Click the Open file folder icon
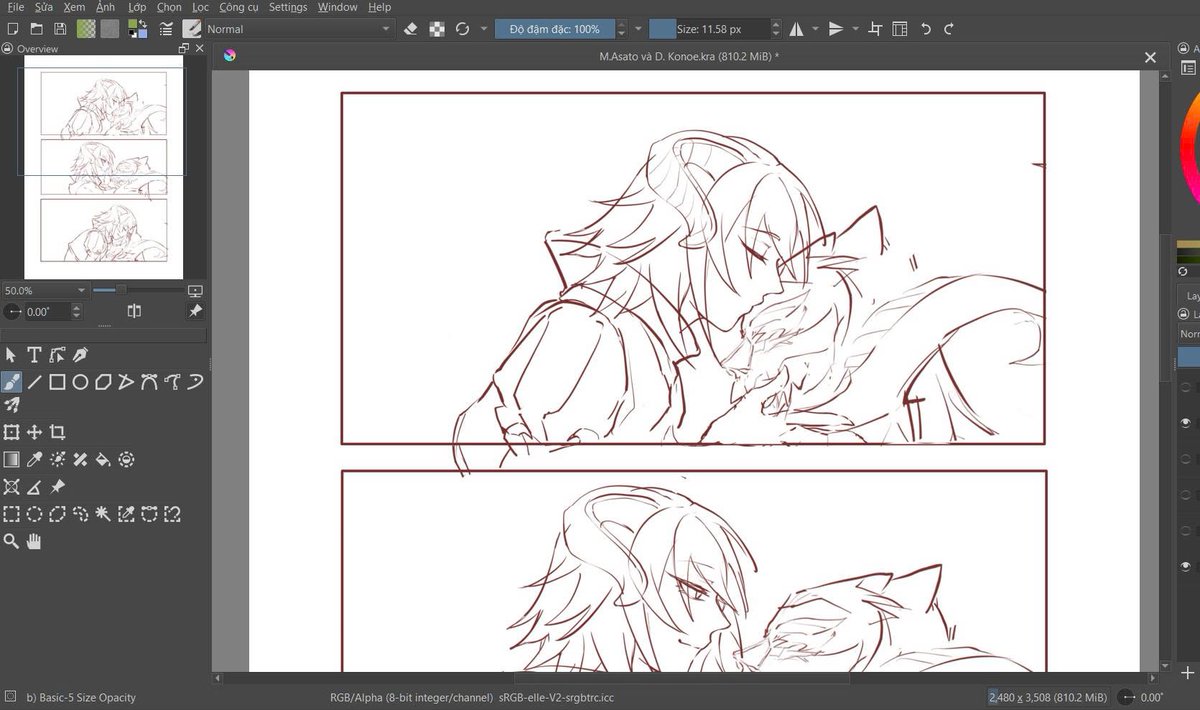1200x710 pixels. pyautogui.click(x=36, y=29)
